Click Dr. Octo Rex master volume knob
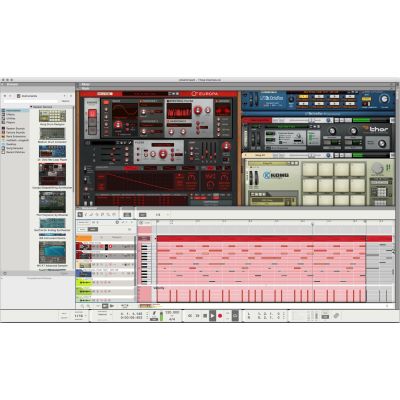The width and height of the screenshot is (400, 400). tap(384, 99)
